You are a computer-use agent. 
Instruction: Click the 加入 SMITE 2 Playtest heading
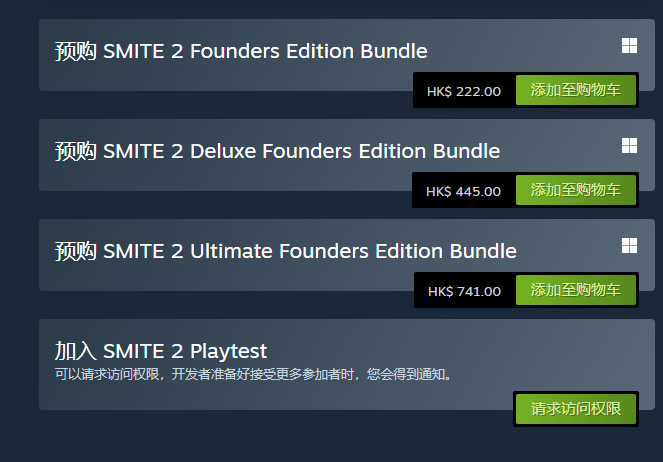coord(161,351)
